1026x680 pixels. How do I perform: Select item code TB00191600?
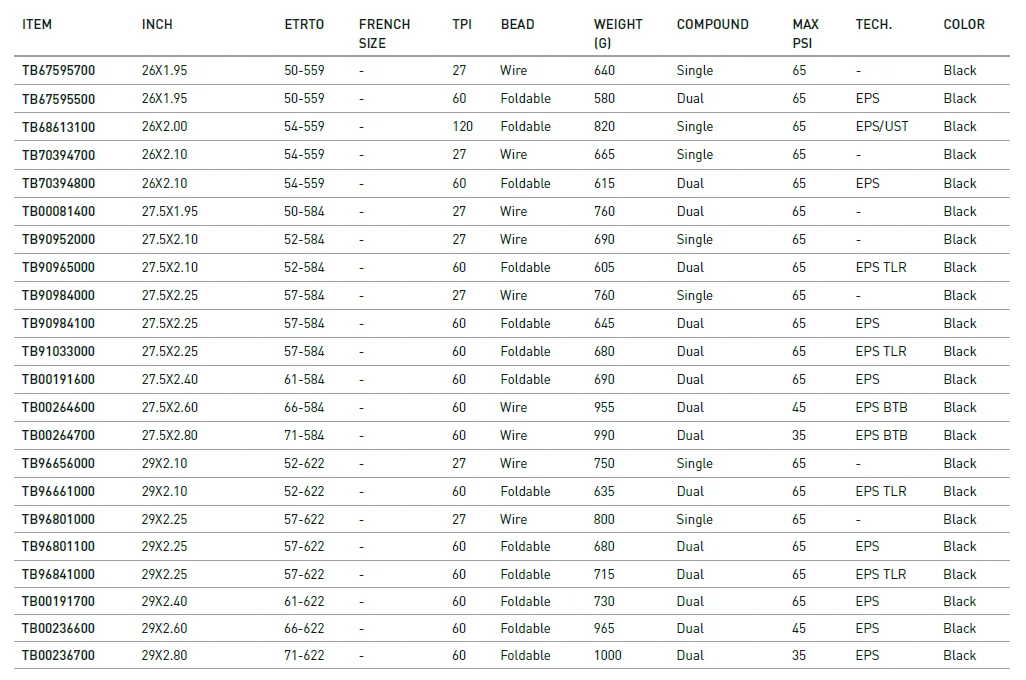pos(59,379)
